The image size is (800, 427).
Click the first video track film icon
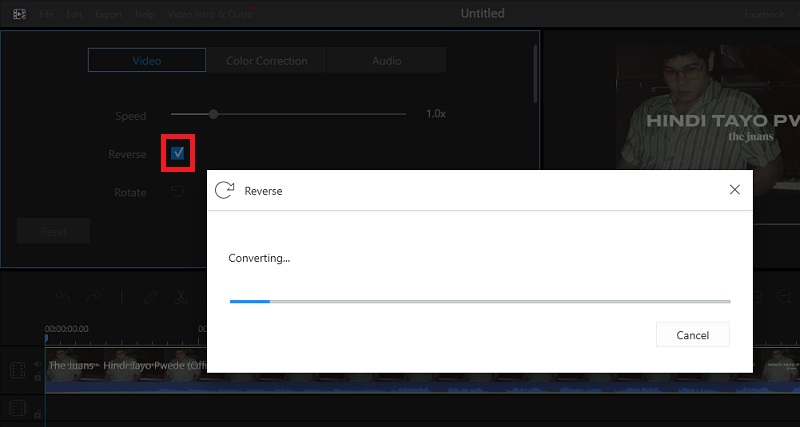tap(17, 370)
